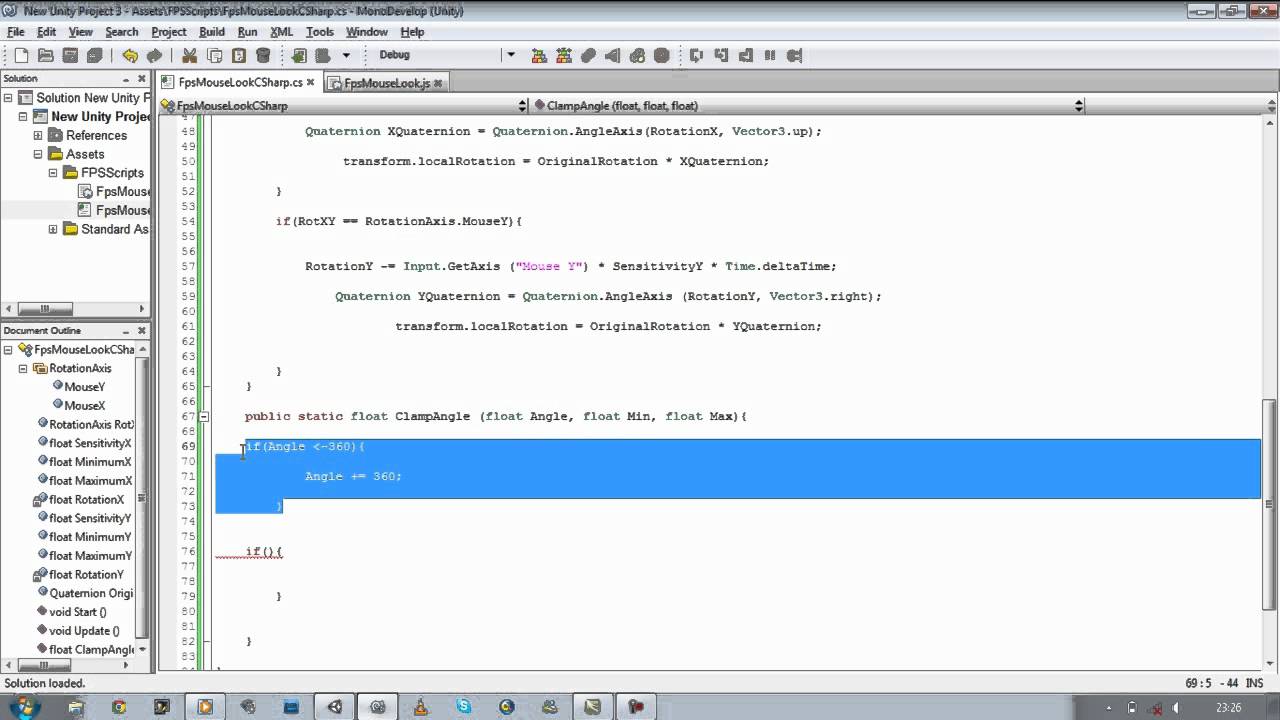The height and width of the screenshot is (720, 1280).
Task: Open the Tools menu
Action: coord(320,32)
